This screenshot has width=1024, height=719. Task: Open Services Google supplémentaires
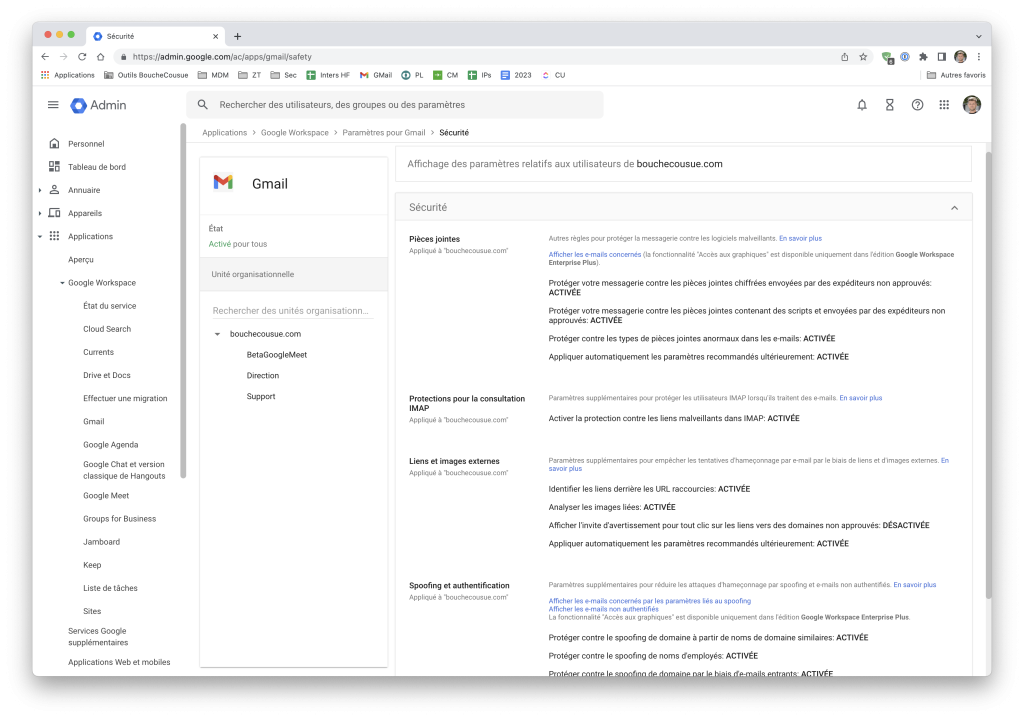point(98,637)
